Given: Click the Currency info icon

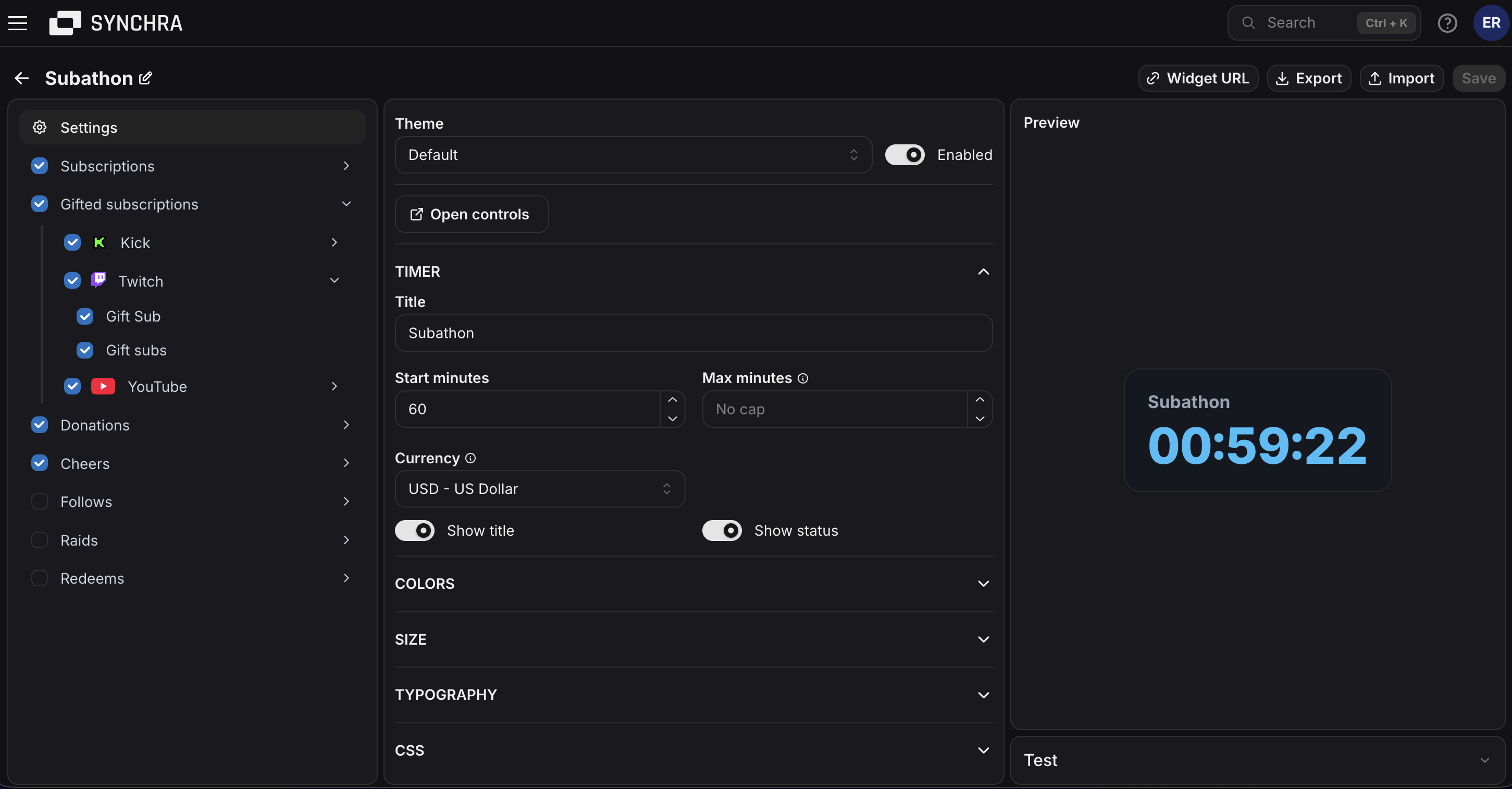Looking at the screenshot, I should (x=470, y=458).
